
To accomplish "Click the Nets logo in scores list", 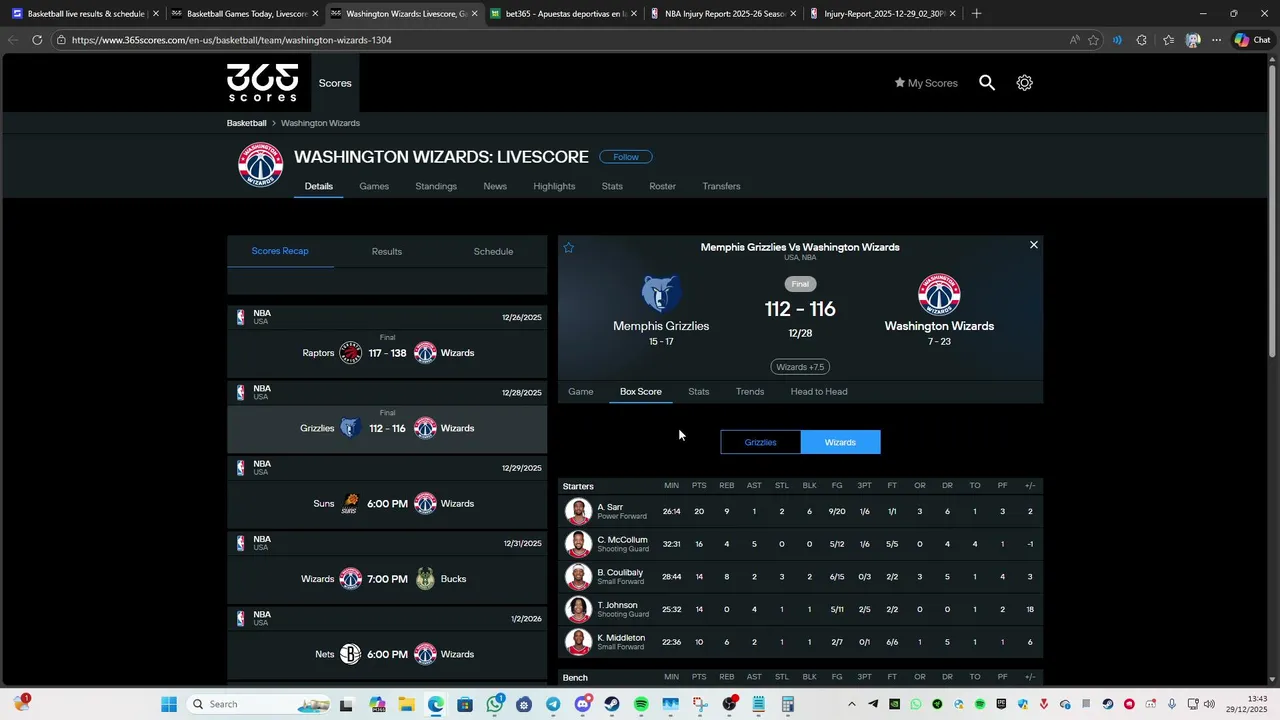I will (350, 654).
